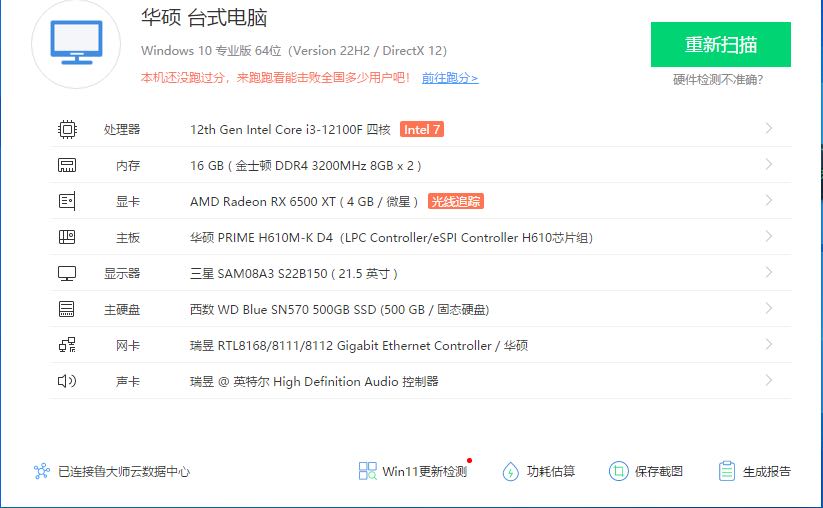Click the 光线追踪 badge
This screenshot has width=823, height=508.
(456, 202)
